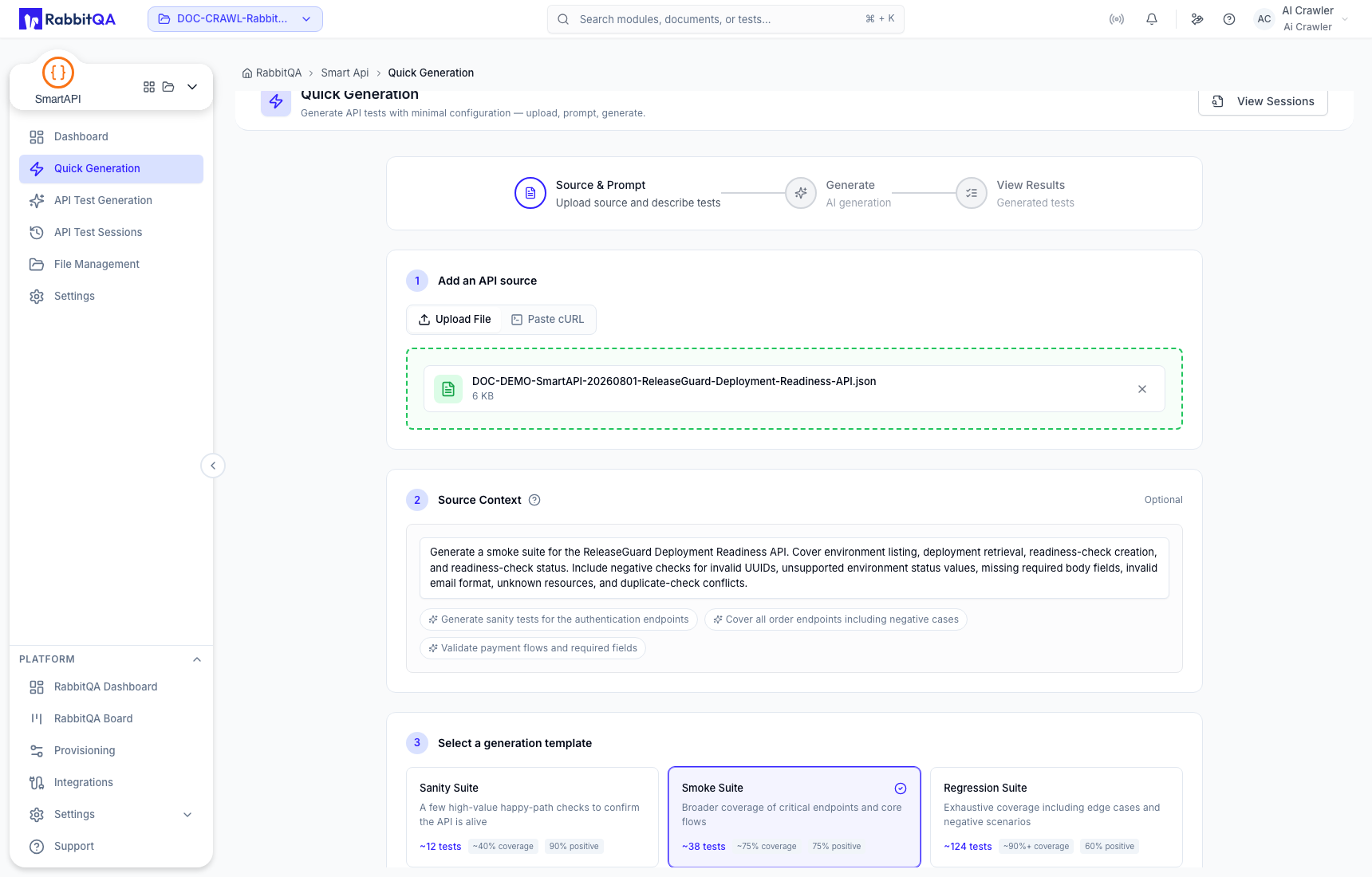The image size is (1372, 877).
Task: Open Integrations
Action: click(111, 783)
